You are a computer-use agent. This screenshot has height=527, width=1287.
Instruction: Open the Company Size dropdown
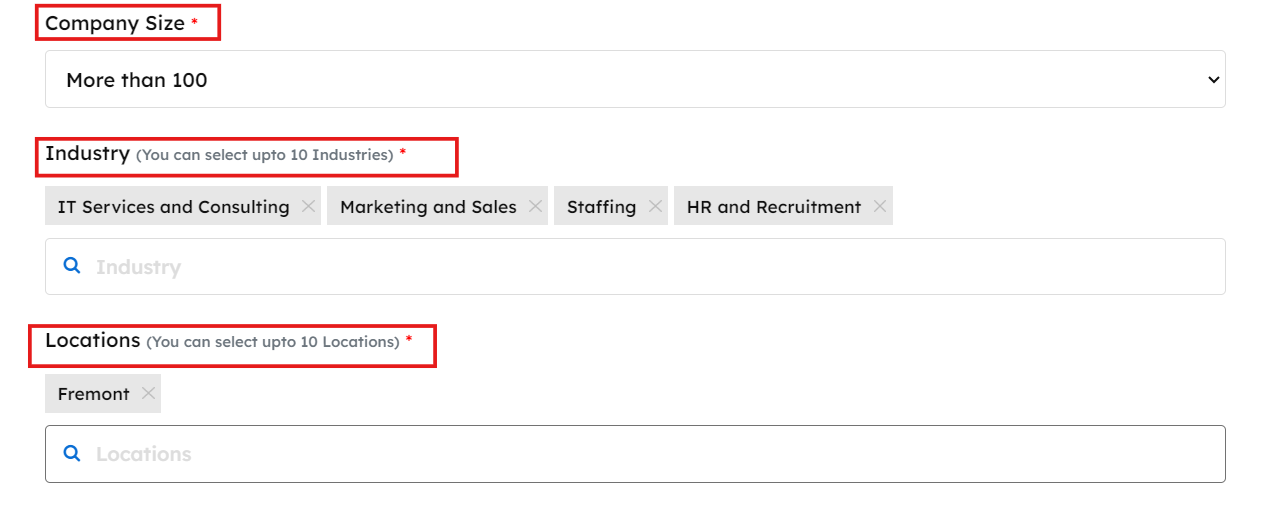[635, 80]
